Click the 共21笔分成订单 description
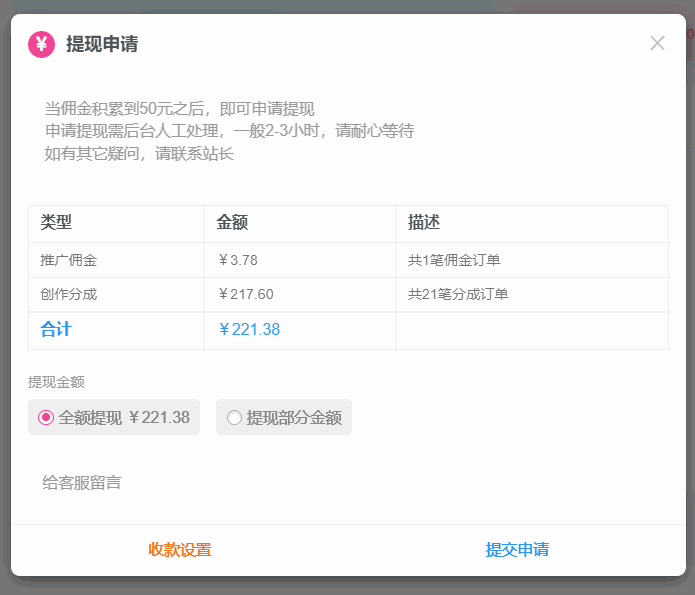The height and width of the screenshot is (595, 695). coord(458,294)
